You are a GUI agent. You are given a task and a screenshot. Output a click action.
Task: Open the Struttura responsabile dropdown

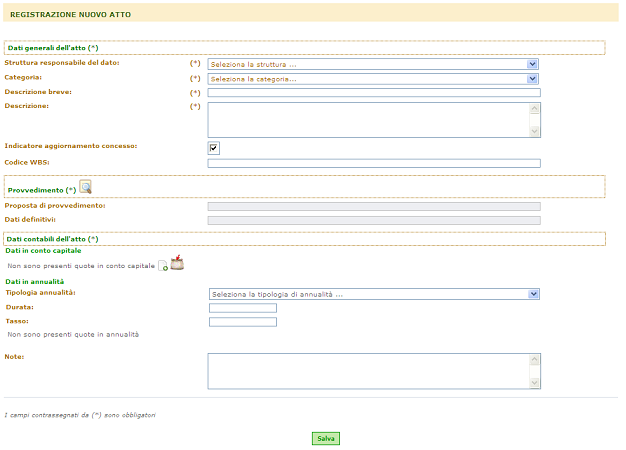pyautogui.click(x=373, y=64)
